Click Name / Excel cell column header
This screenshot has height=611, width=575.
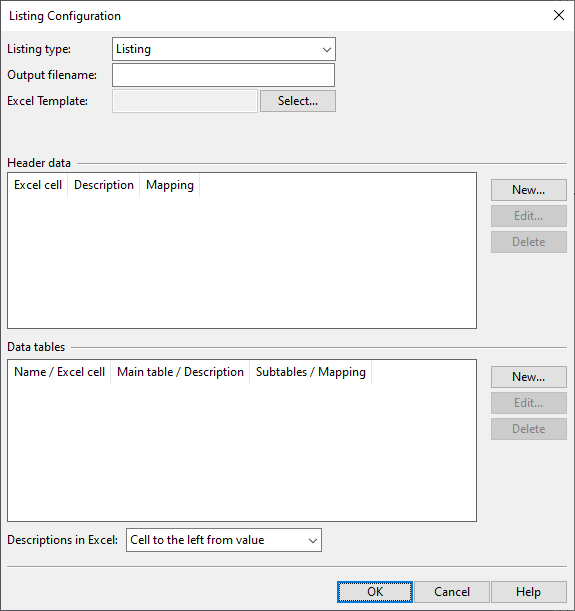59,372
